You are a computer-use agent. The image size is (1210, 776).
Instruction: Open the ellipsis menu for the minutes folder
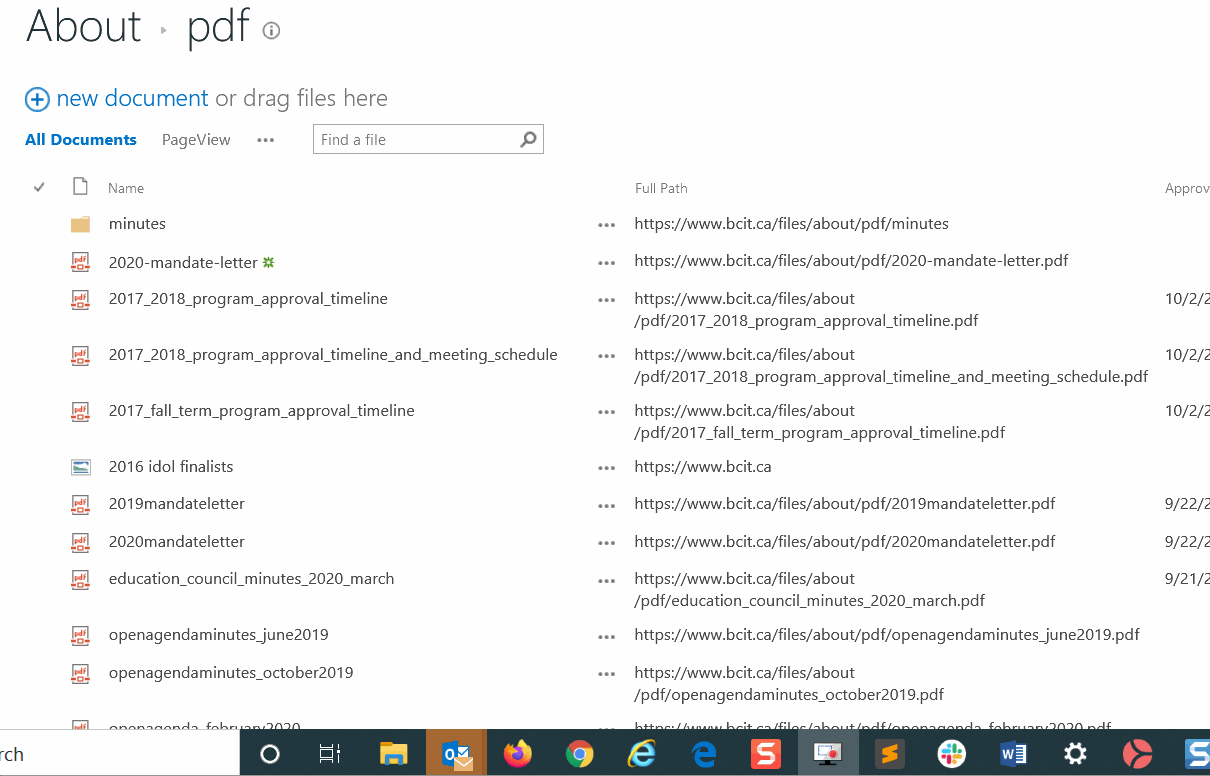point(606,224)
